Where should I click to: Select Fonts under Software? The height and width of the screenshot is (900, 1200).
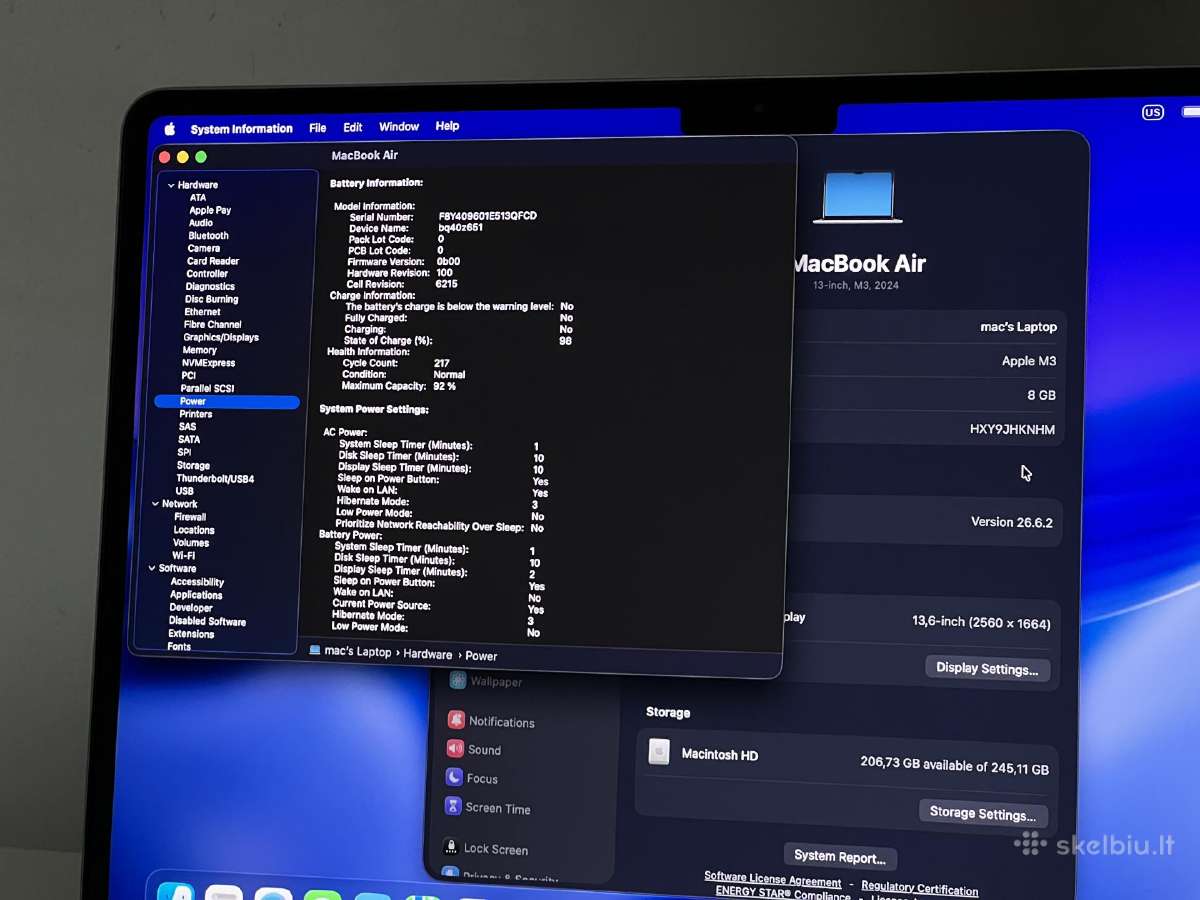tap(179, 647)
